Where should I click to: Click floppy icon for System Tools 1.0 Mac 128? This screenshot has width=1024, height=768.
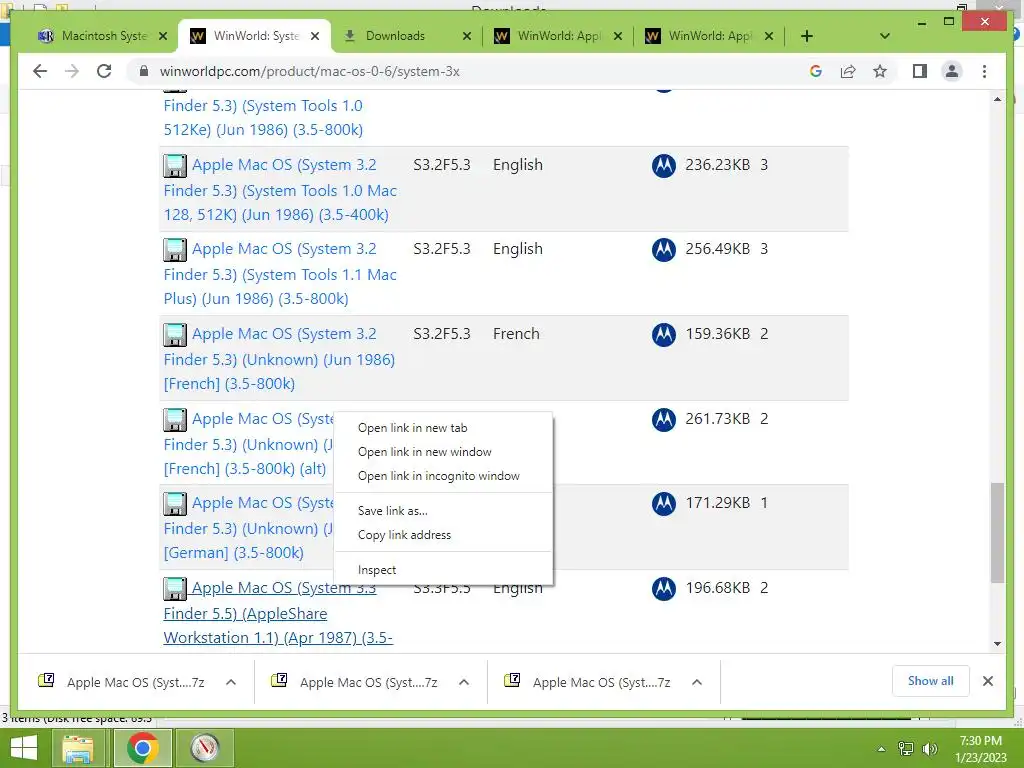(x=174, y=166)
